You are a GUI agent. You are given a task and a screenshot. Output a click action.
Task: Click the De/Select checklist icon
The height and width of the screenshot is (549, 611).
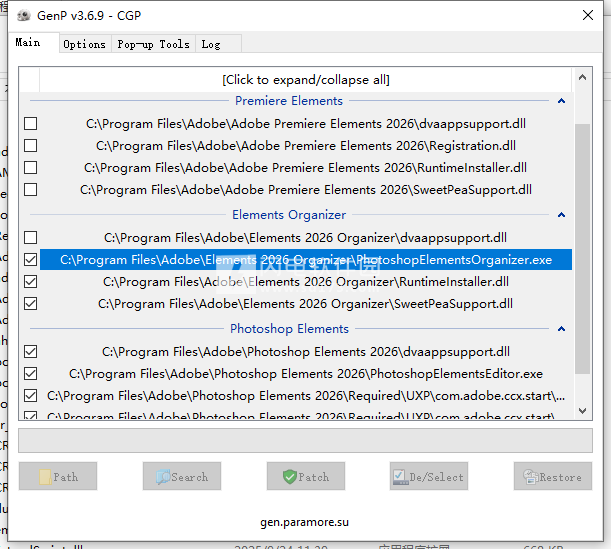[400, 477]
